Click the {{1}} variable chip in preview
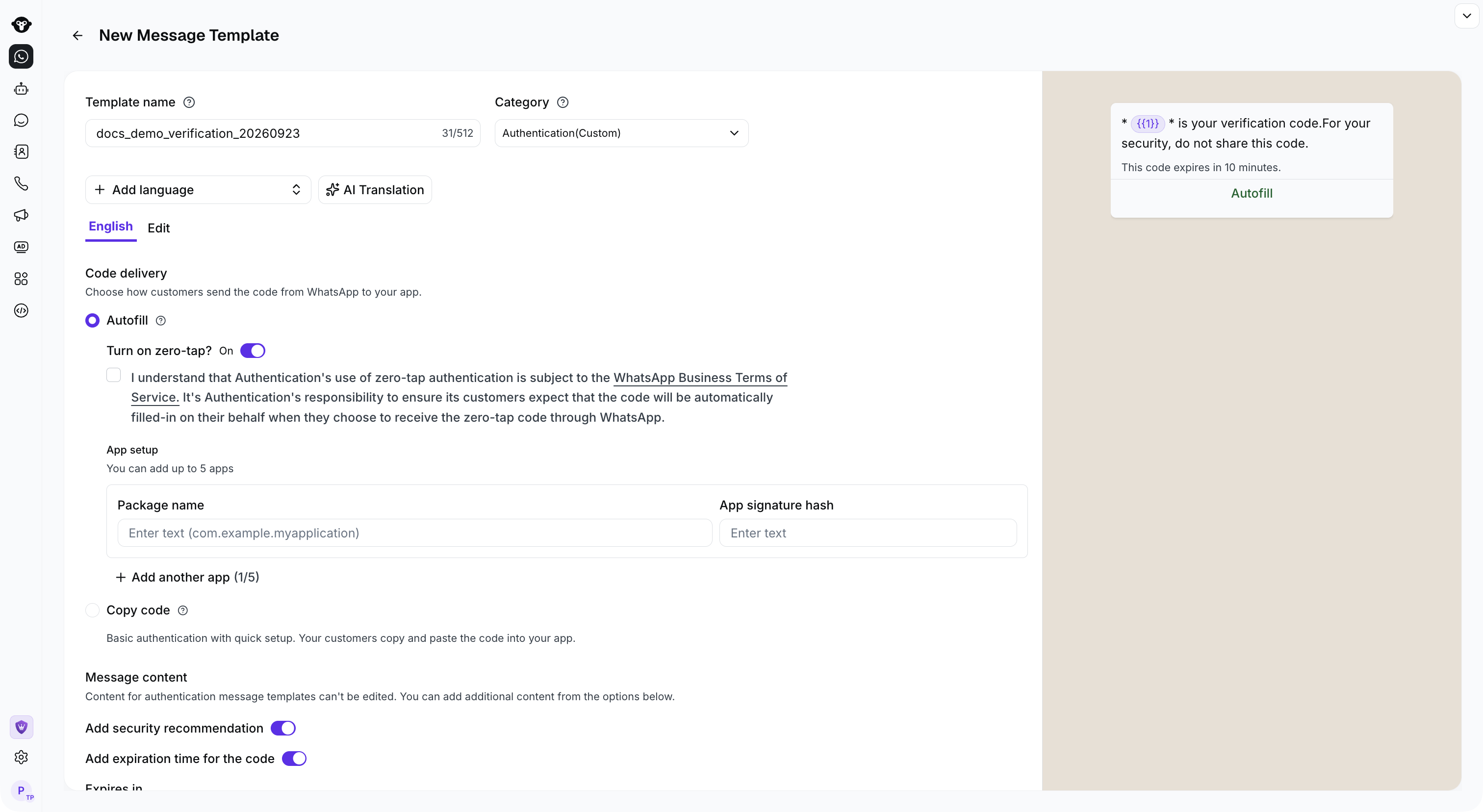This screenshot has height=812, width=1483. (x=1148, y=124)
